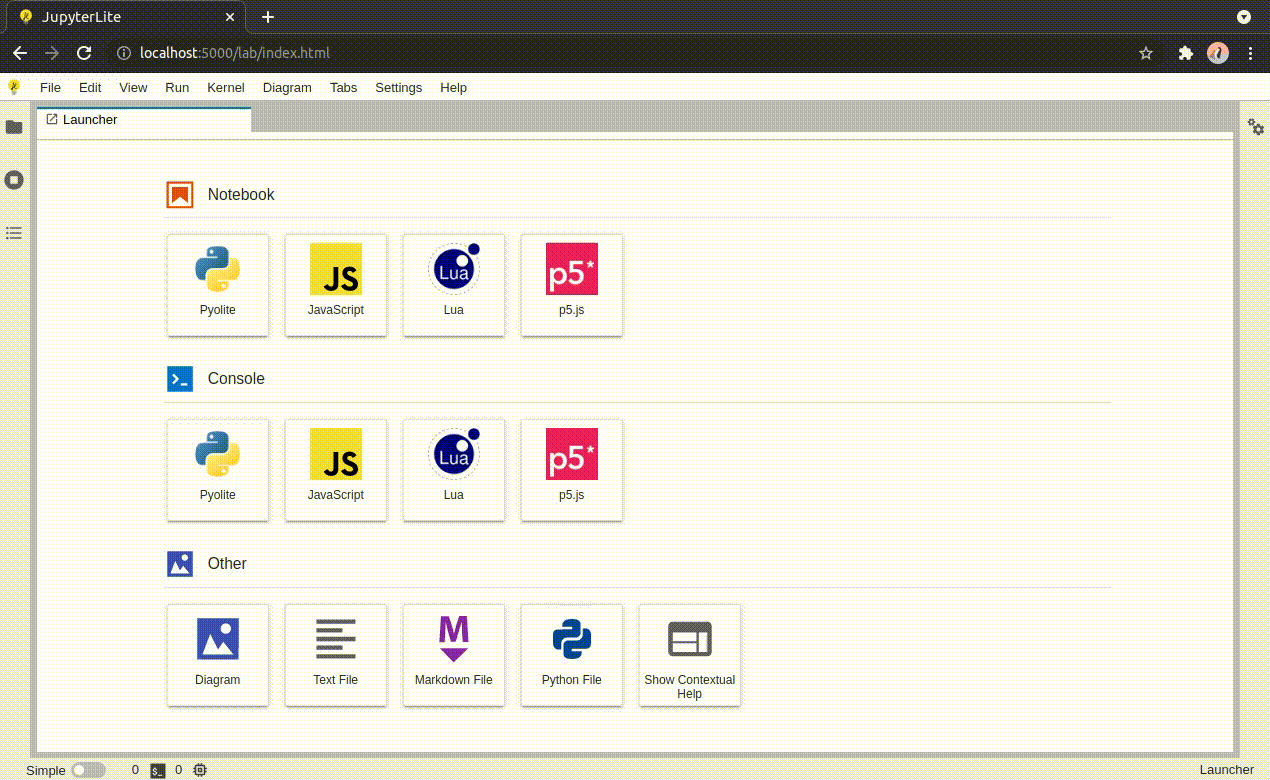Start a p5.js console

tap(572, 470)
